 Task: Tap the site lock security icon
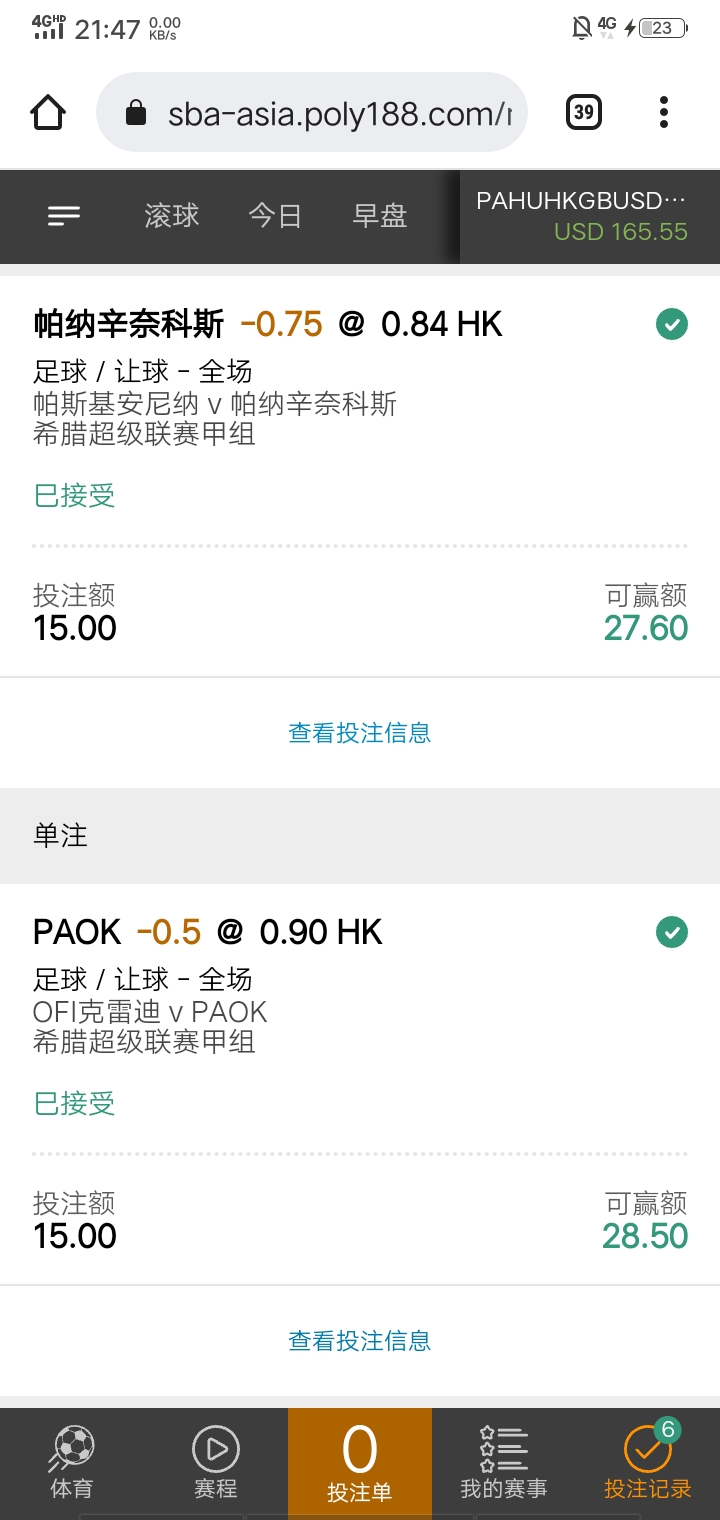[x=136, y=114]
